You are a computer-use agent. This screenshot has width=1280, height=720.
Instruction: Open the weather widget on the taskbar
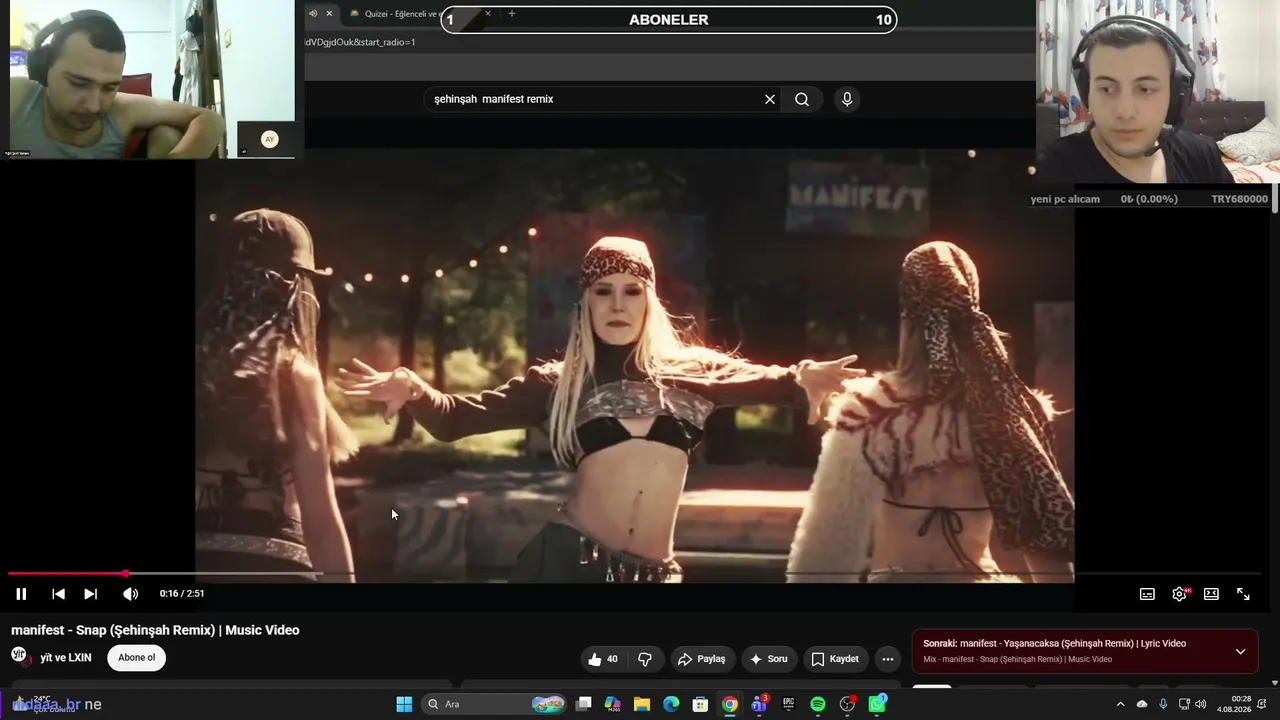45,704
